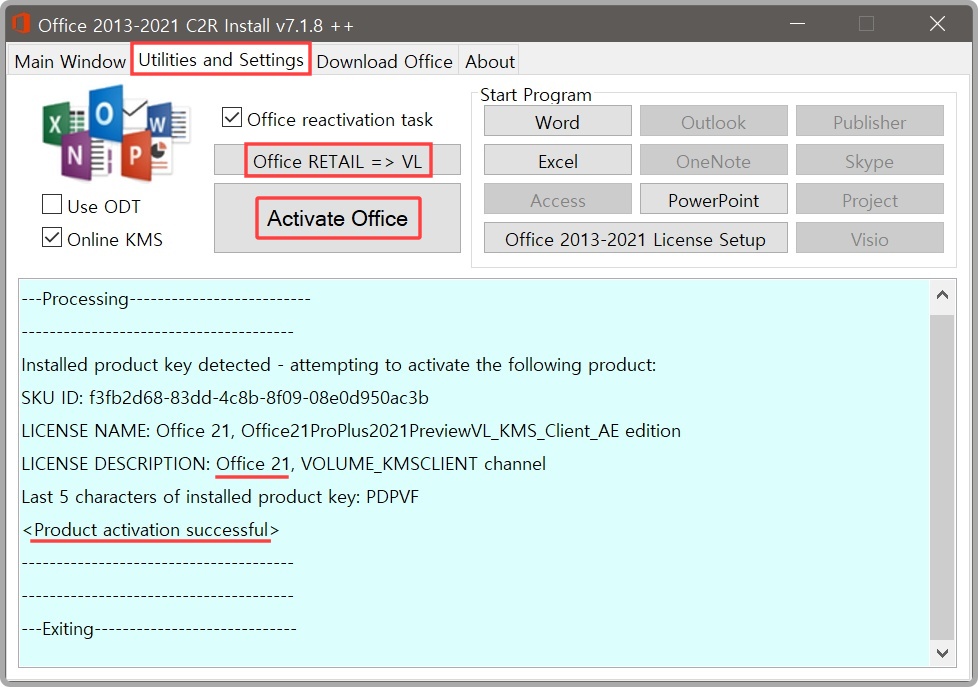Click the '---Processing' log line

(166, 299)
